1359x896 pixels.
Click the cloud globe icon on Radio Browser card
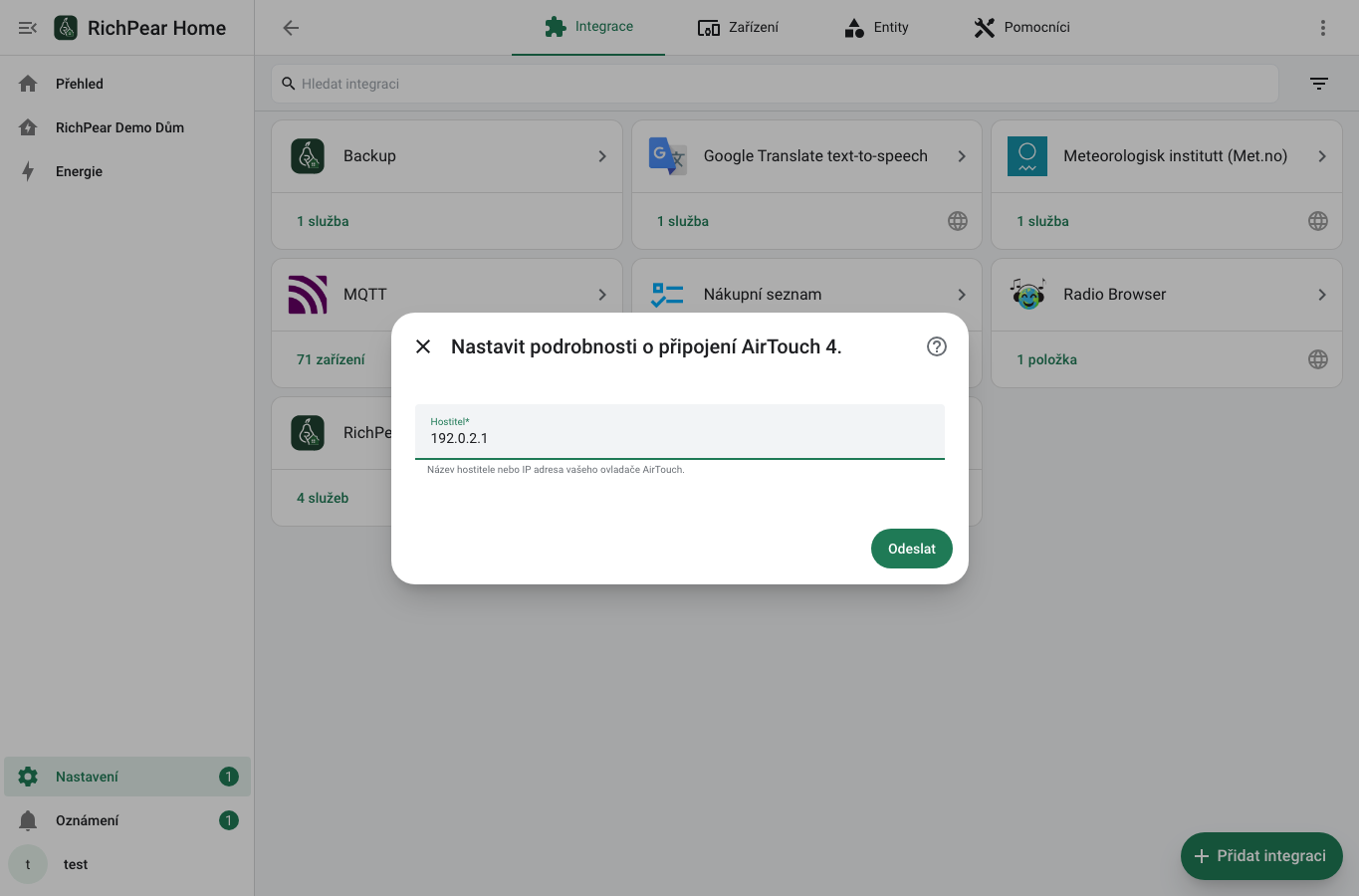(x=1318, y=359)
